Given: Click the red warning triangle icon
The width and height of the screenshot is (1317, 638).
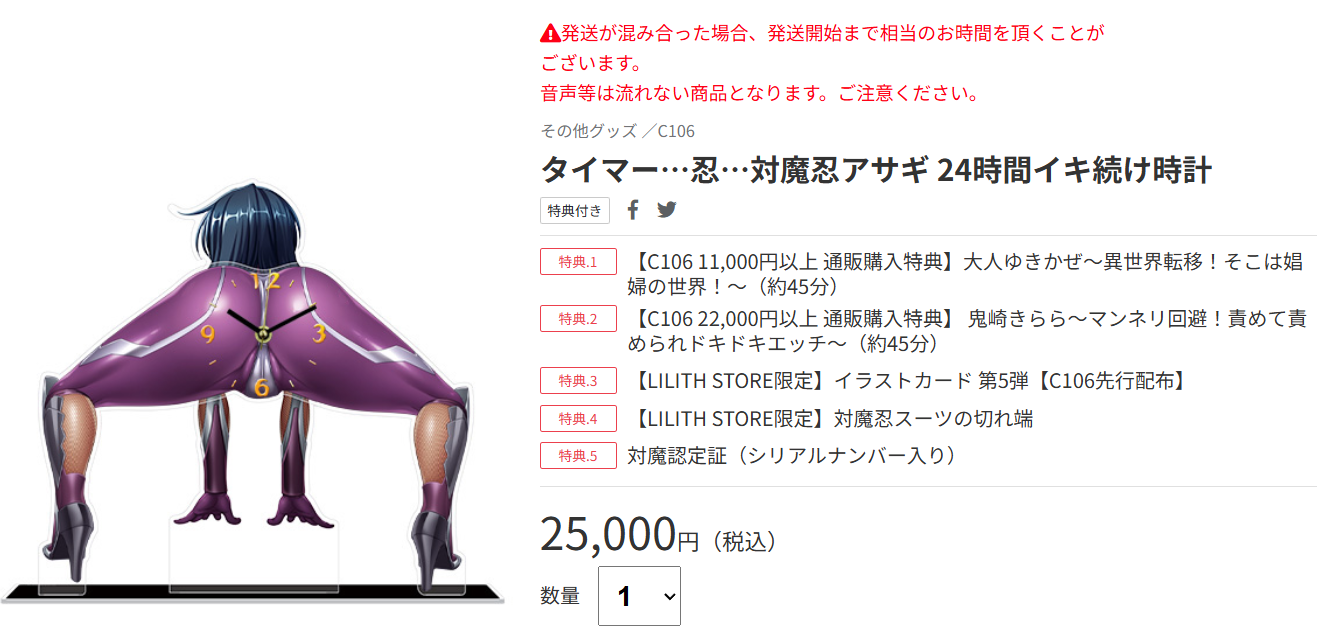Looking at the screenshot, I should click(x=550, y=33).
